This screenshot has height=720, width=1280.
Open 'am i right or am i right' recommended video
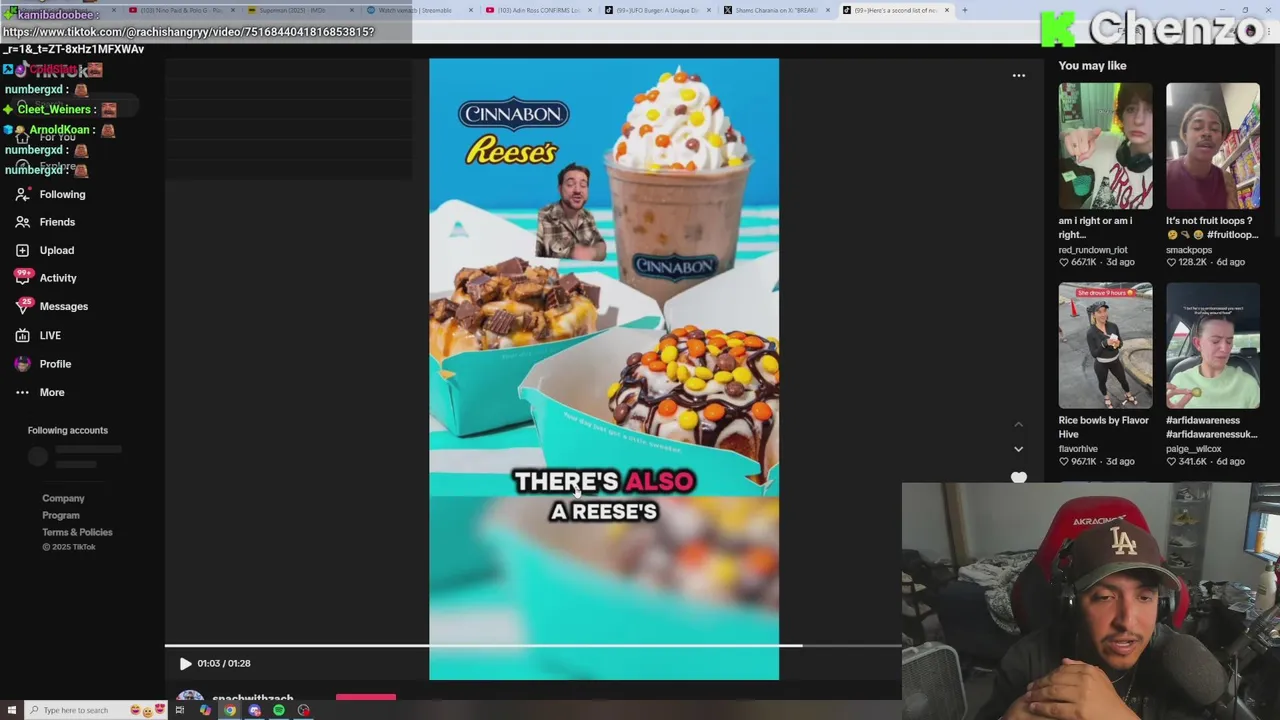(x=1105, y=147)
